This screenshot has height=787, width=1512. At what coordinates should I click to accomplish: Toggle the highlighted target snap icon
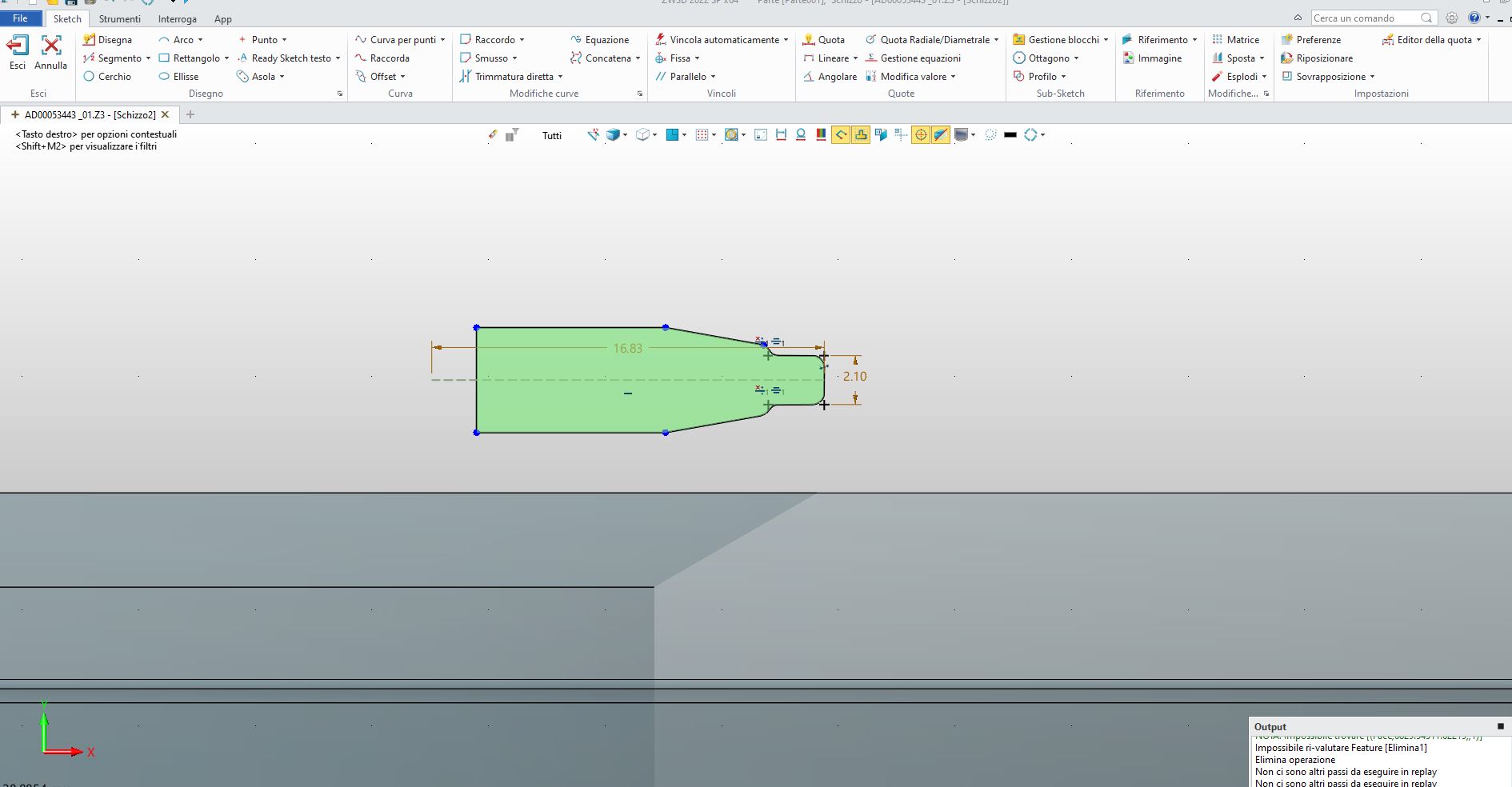tap(921, 135)
